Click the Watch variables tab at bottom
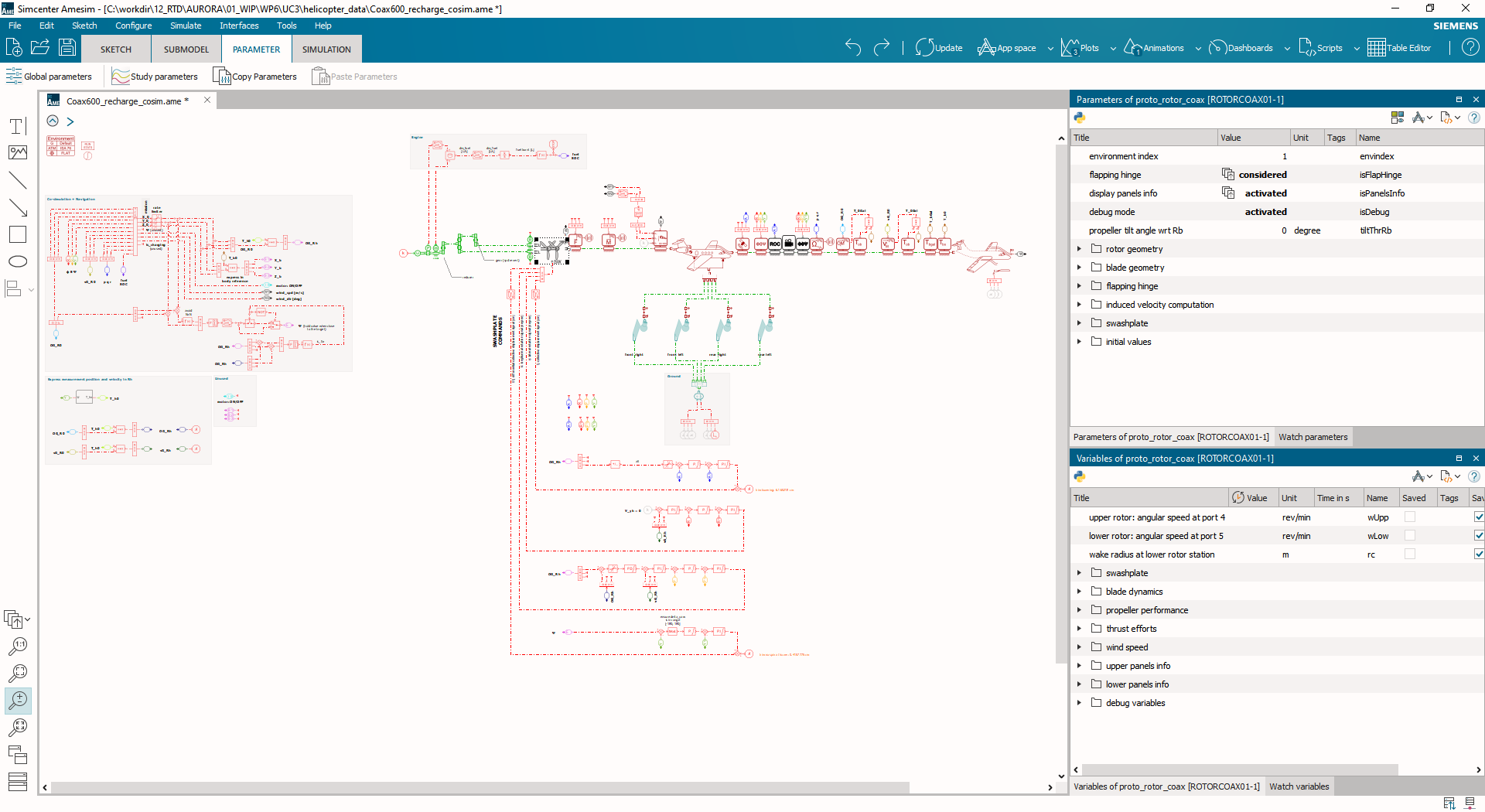This screenshot has height=812, width=1485. tap(1299, 786)
